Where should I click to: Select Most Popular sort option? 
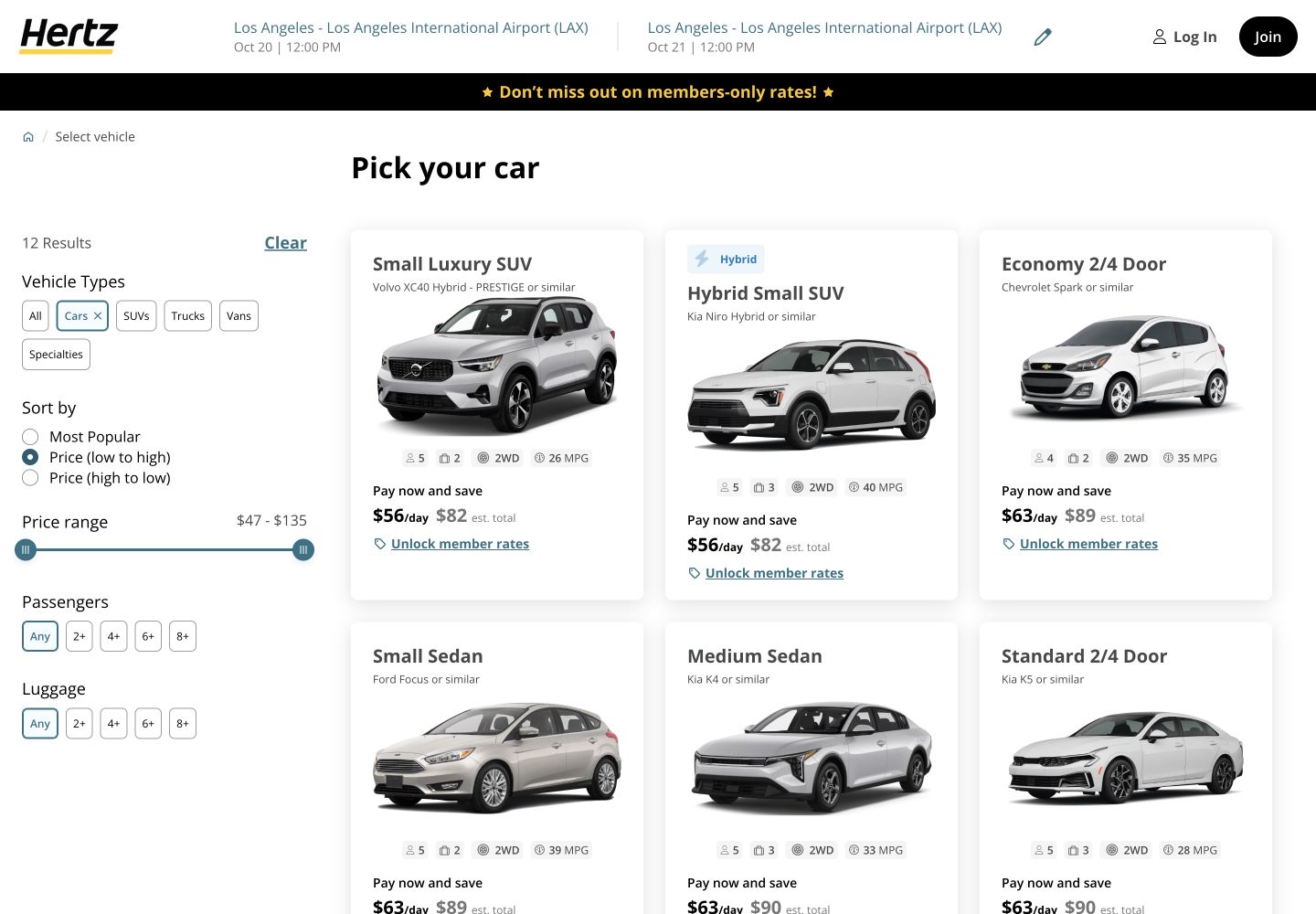pyautogui.click(x=30, y=437)
